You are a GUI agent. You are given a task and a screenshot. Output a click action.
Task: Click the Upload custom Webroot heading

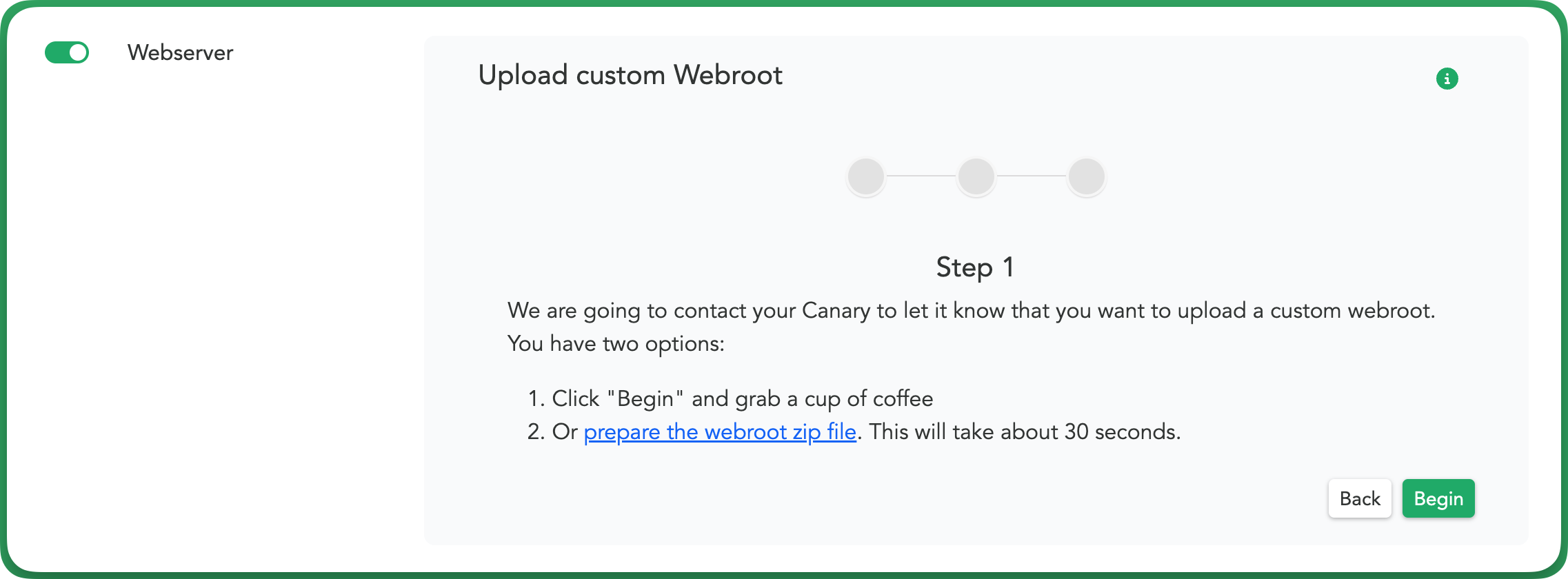click(x=630, y=75)
